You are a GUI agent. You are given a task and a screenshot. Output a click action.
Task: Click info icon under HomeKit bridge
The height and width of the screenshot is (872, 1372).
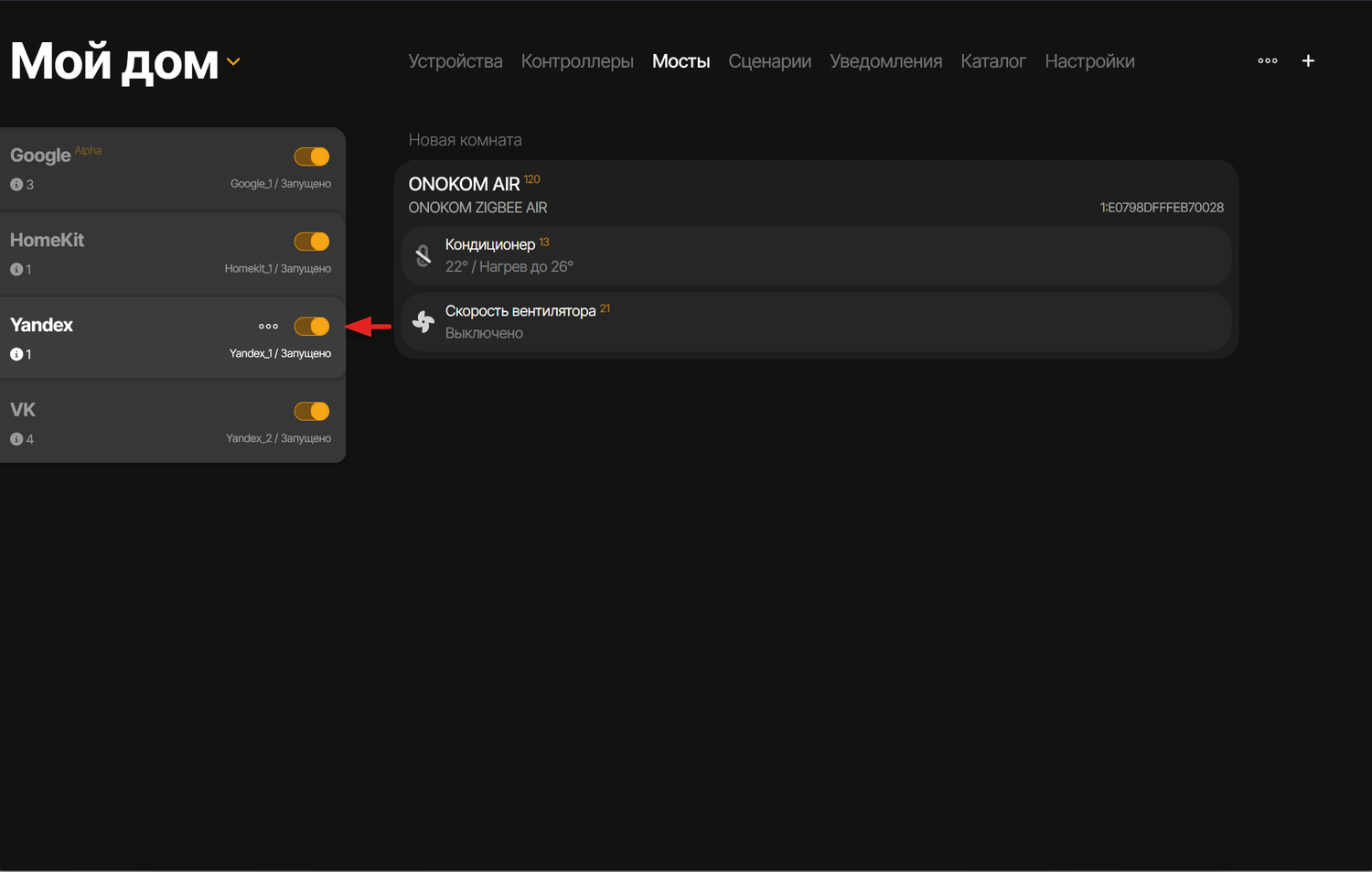16,270
